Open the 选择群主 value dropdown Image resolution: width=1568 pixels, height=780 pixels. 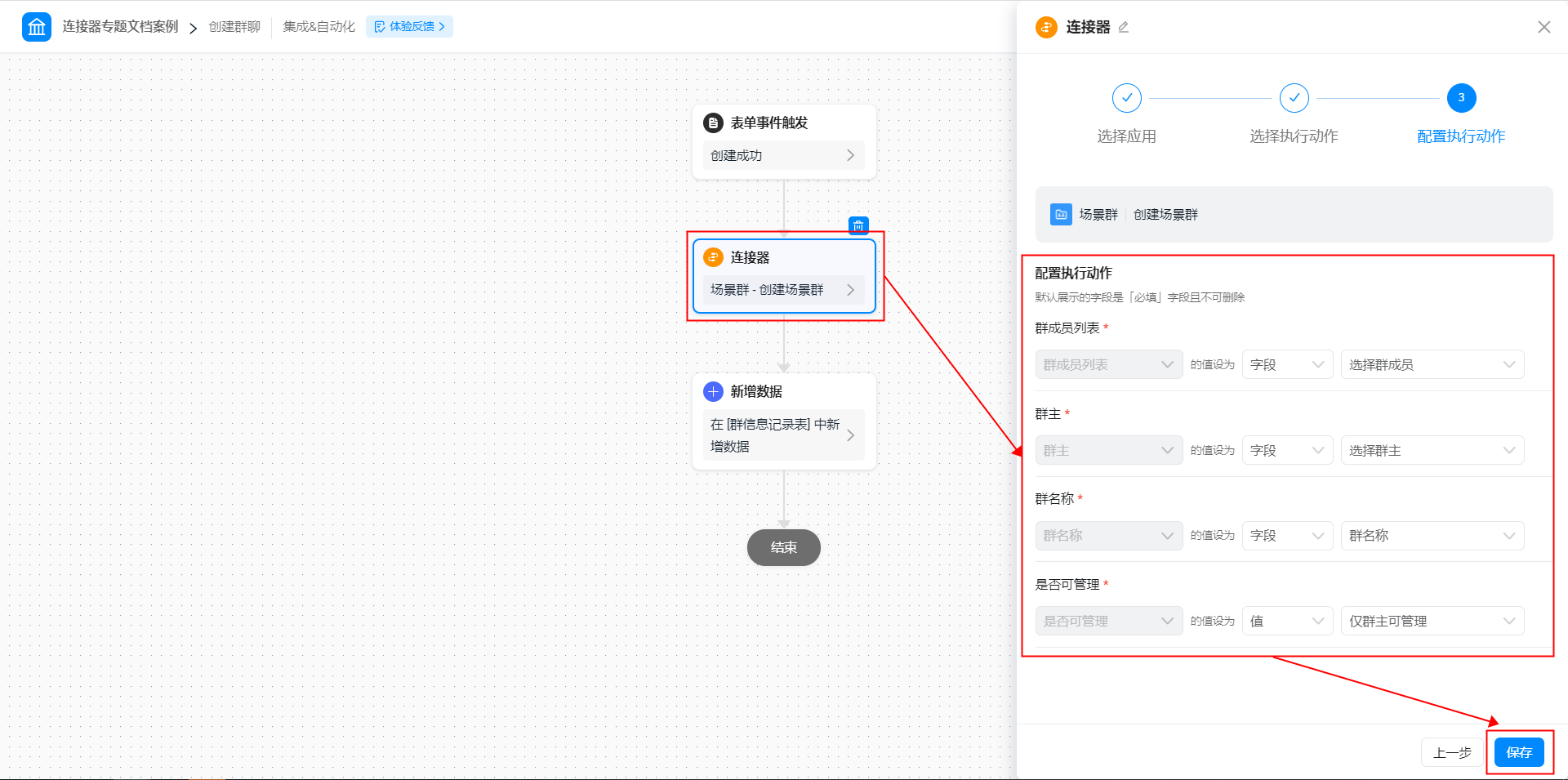(1432, 450)
